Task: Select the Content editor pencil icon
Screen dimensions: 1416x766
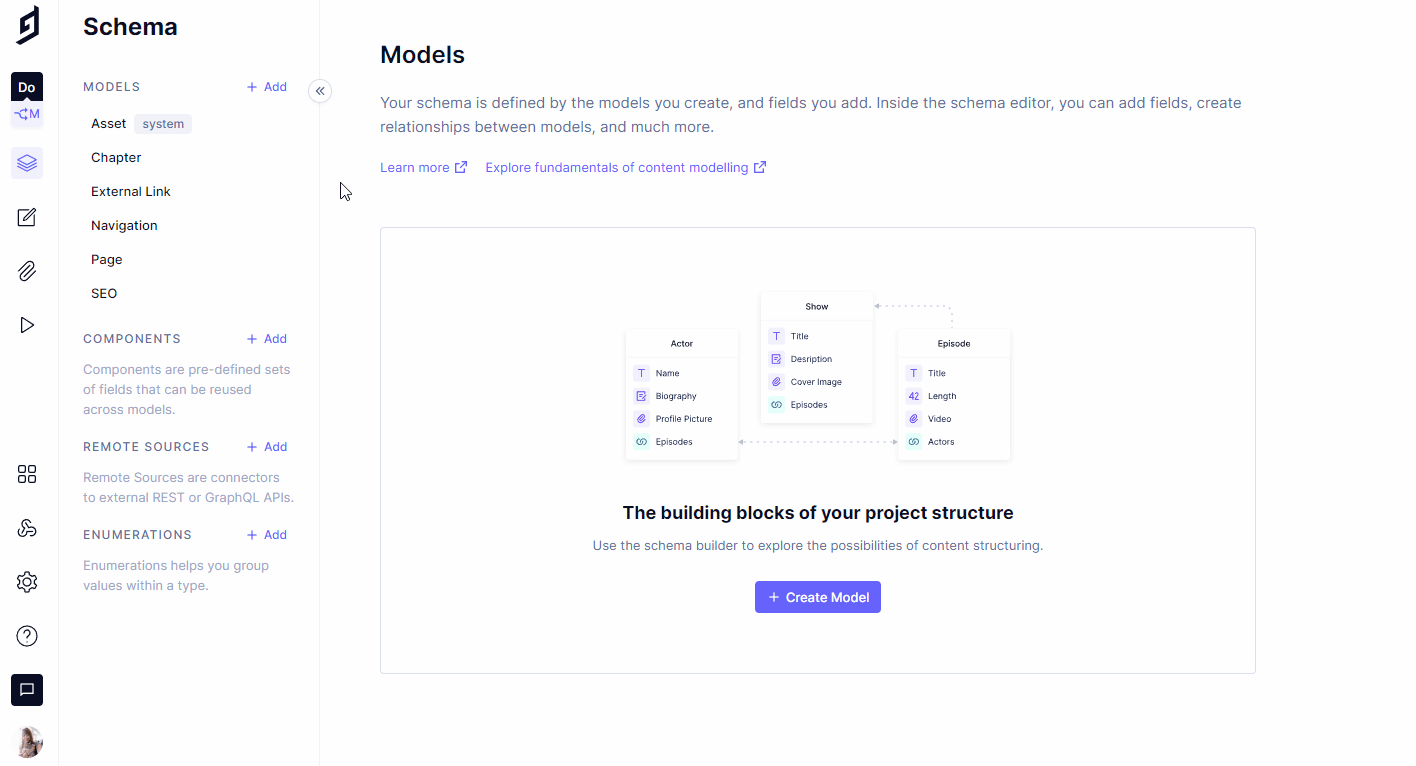Action: point(26,217)
